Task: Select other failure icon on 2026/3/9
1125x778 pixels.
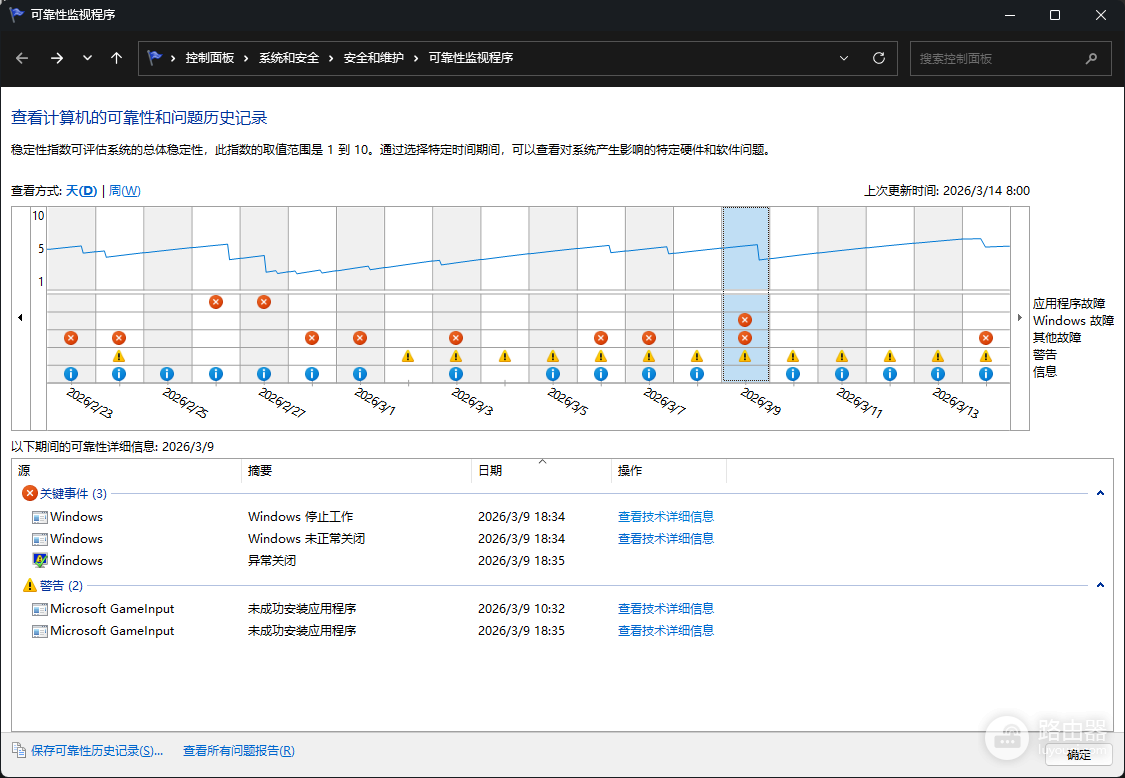Action: [x=745, y=338]
